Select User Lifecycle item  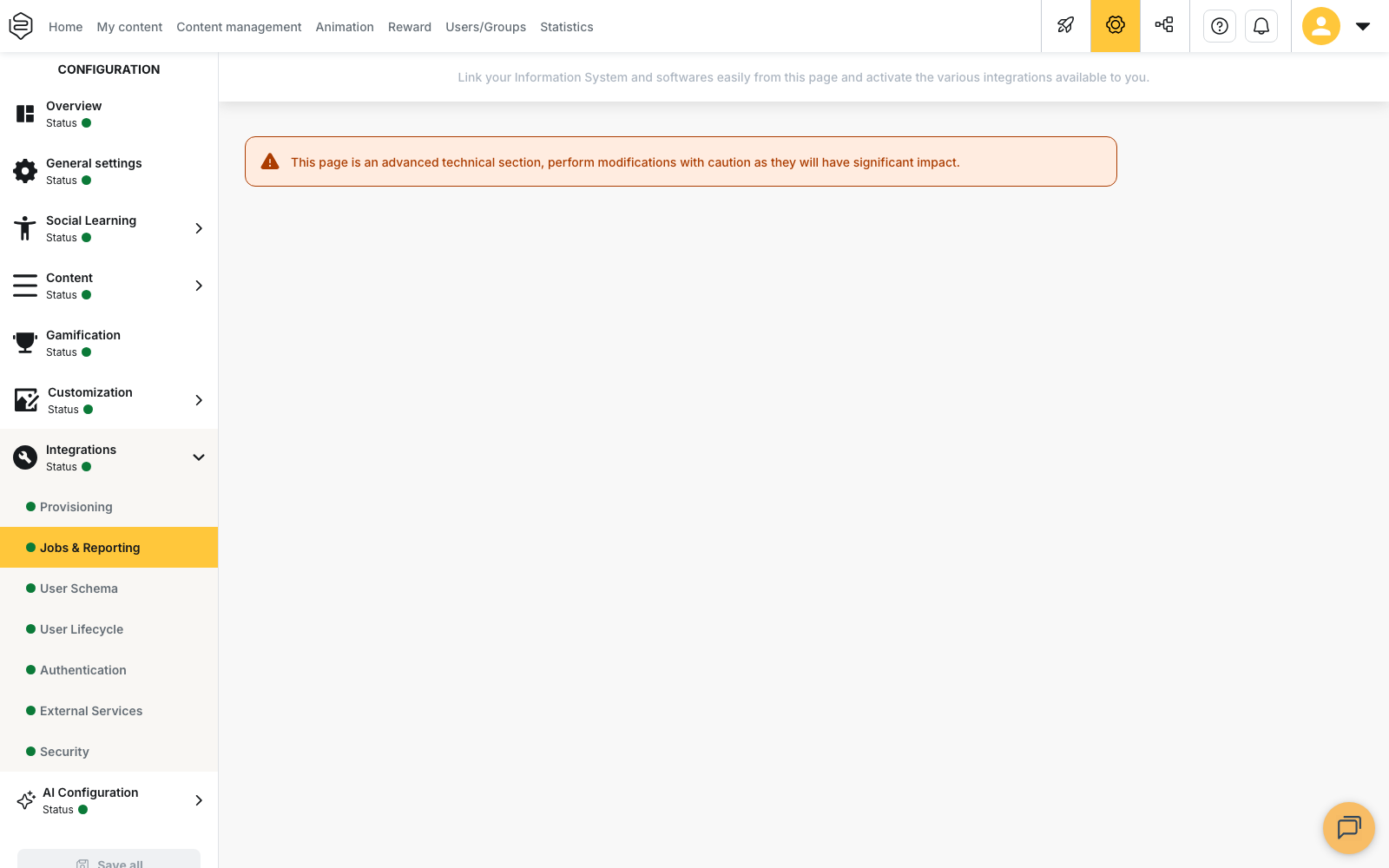coord(109,629)
